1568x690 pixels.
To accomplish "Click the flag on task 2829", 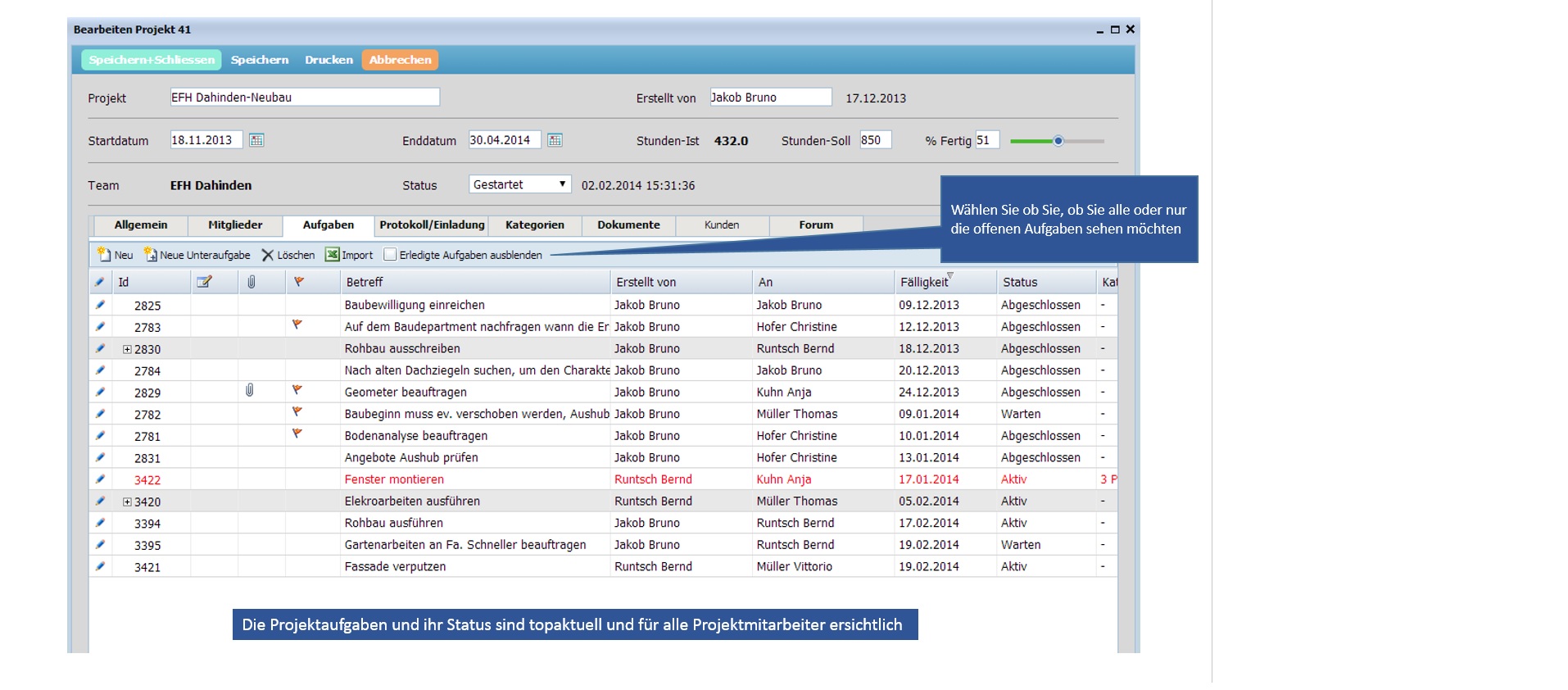I will tap(297, 390).
